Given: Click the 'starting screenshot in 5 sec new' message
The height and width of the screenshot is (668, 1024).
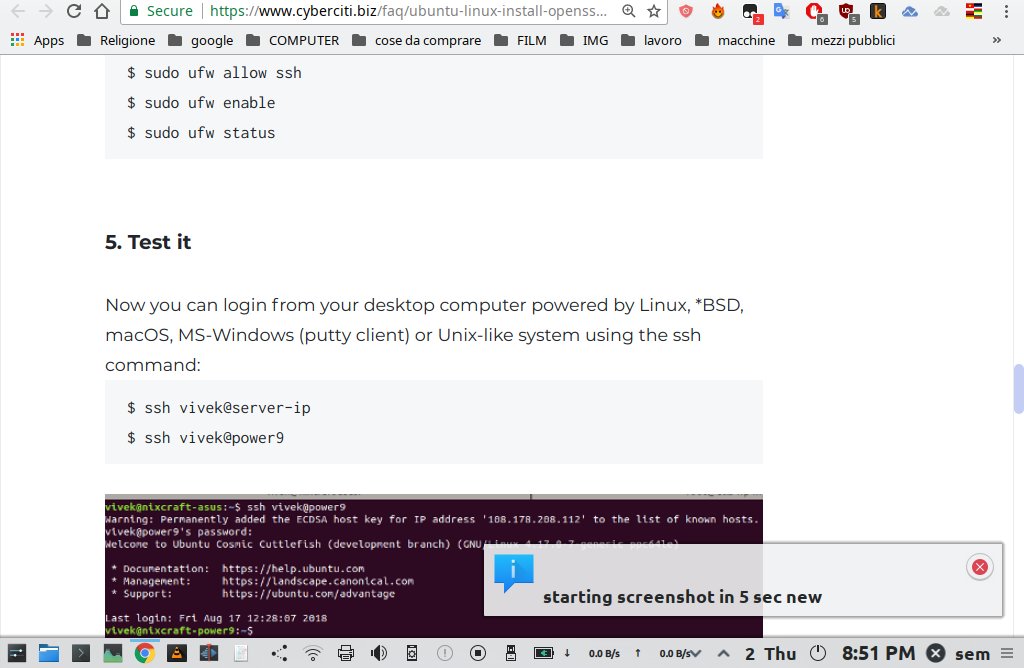Looking at the screenshot, I should pyautogui.click(x=682, y=597).
